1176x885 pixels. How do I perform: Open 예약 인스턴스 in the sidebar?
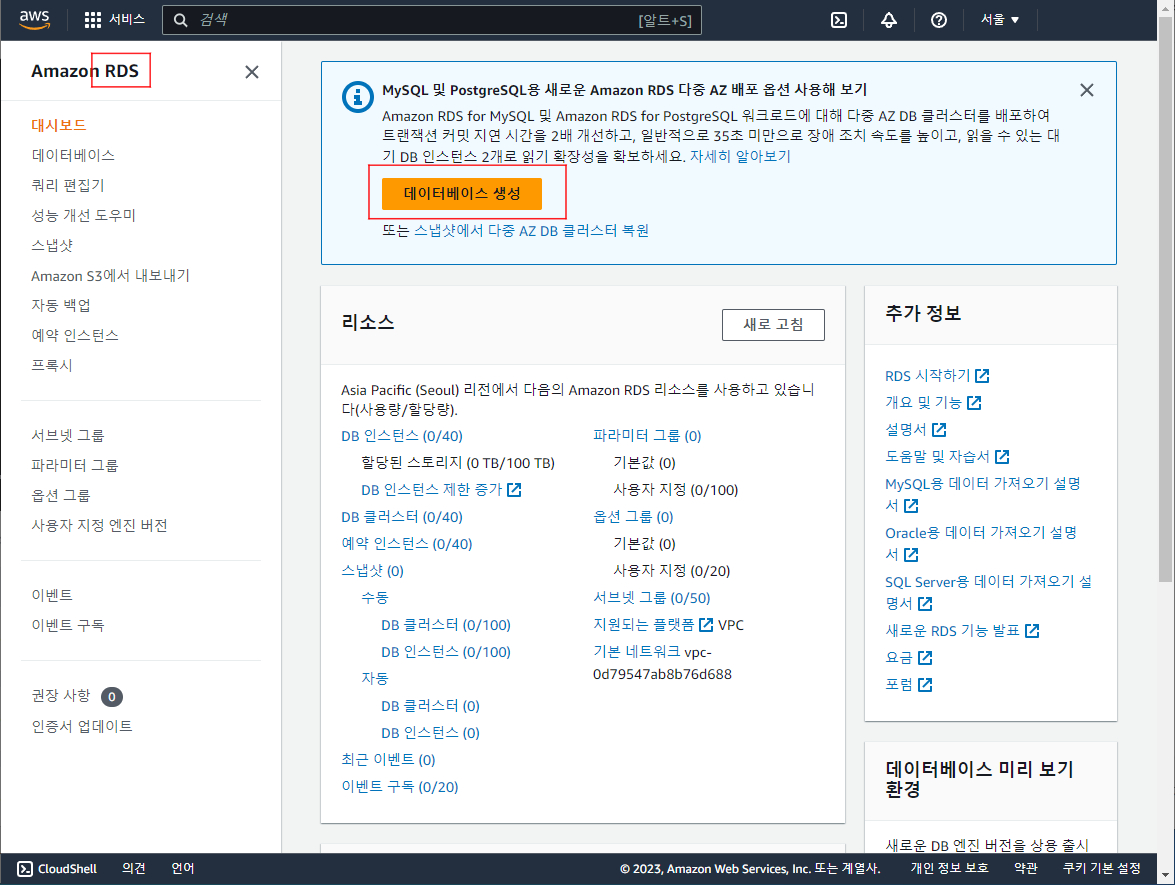click(x=75, y=335)
